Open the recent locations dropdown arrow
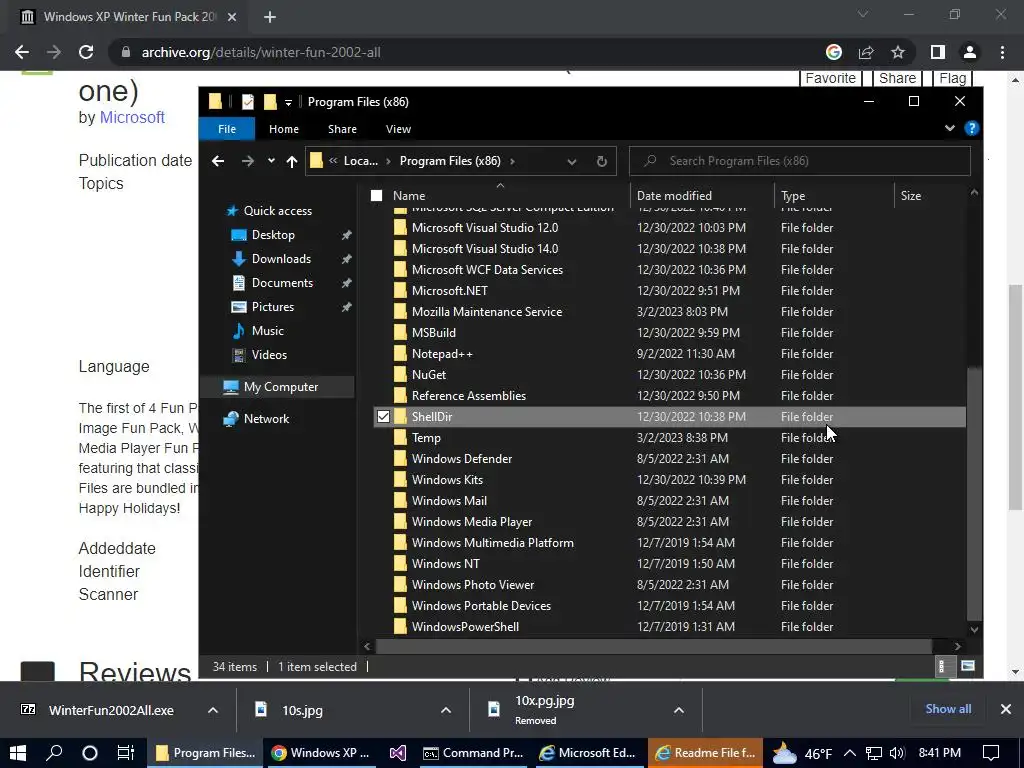 click(271, 161)
